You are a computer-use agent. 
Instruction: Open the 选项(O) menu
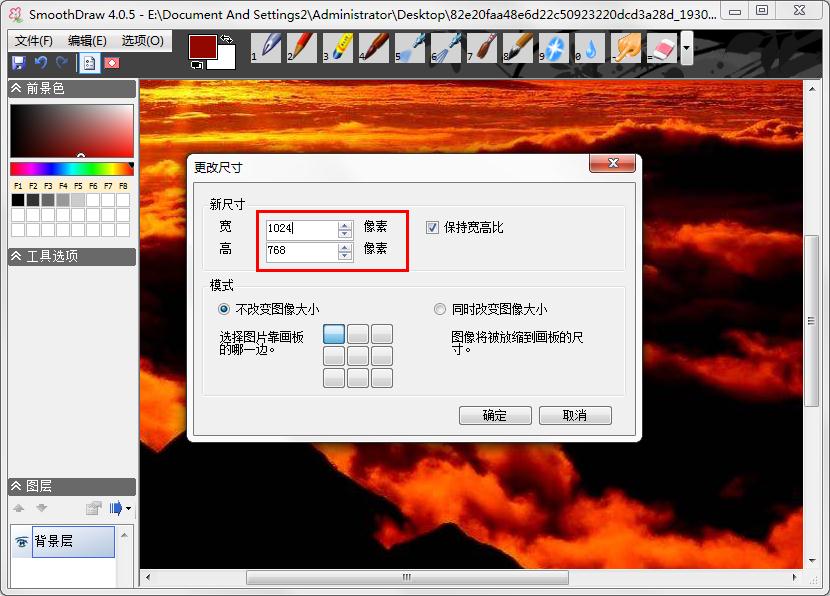tap(142, 41)
